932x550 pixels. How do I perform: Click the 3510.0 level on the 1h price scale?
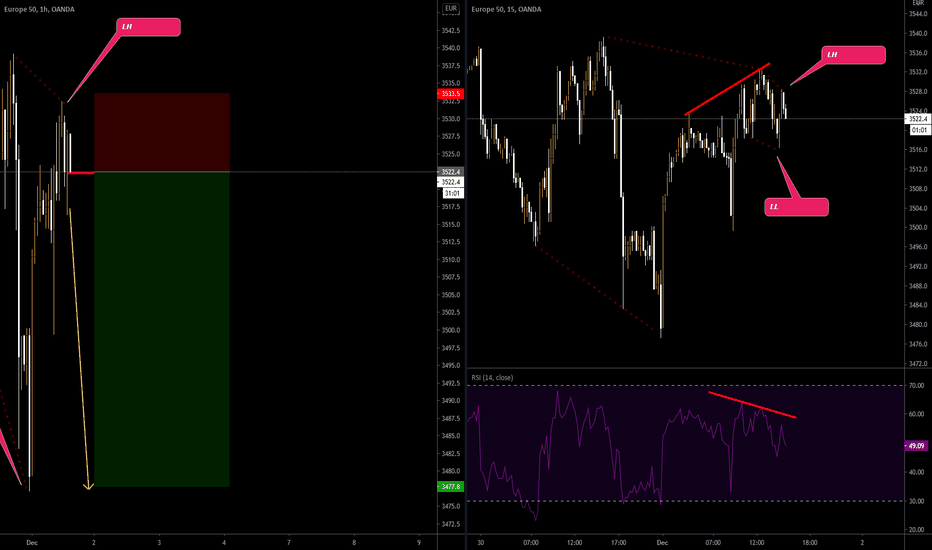click(x=451, y=260)
